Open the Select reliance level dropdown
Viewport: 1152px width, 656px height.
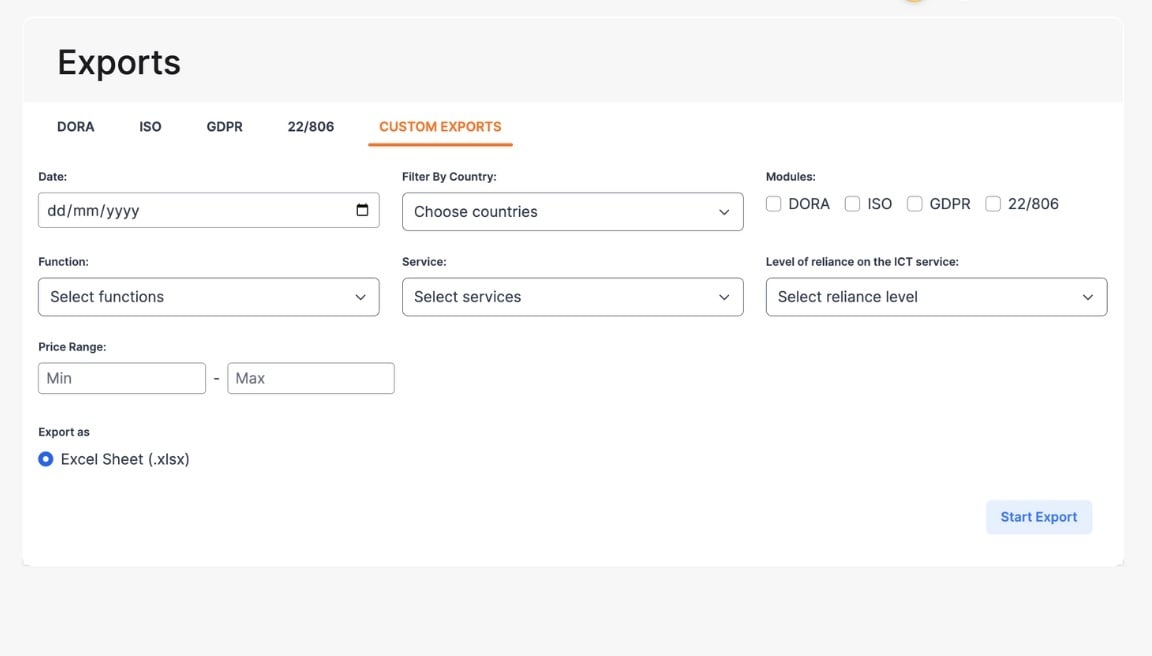[935, 297]
